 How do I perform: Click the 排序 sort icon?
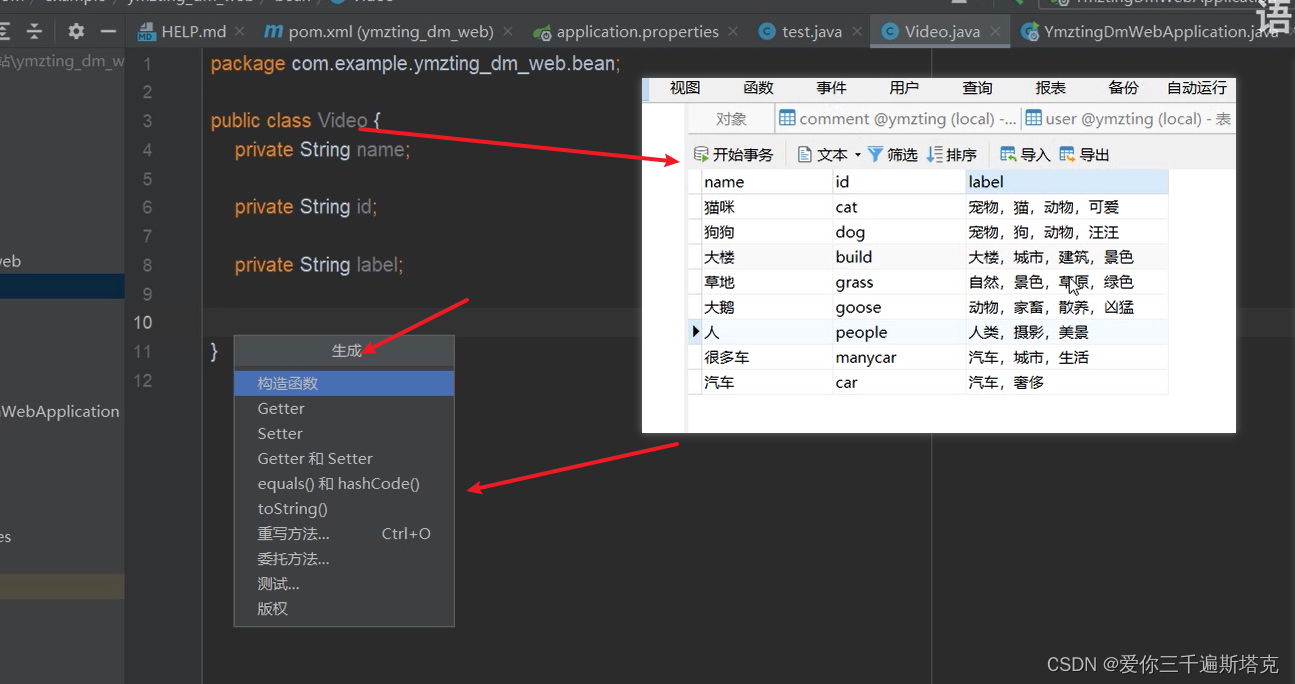tap(952, 154)
